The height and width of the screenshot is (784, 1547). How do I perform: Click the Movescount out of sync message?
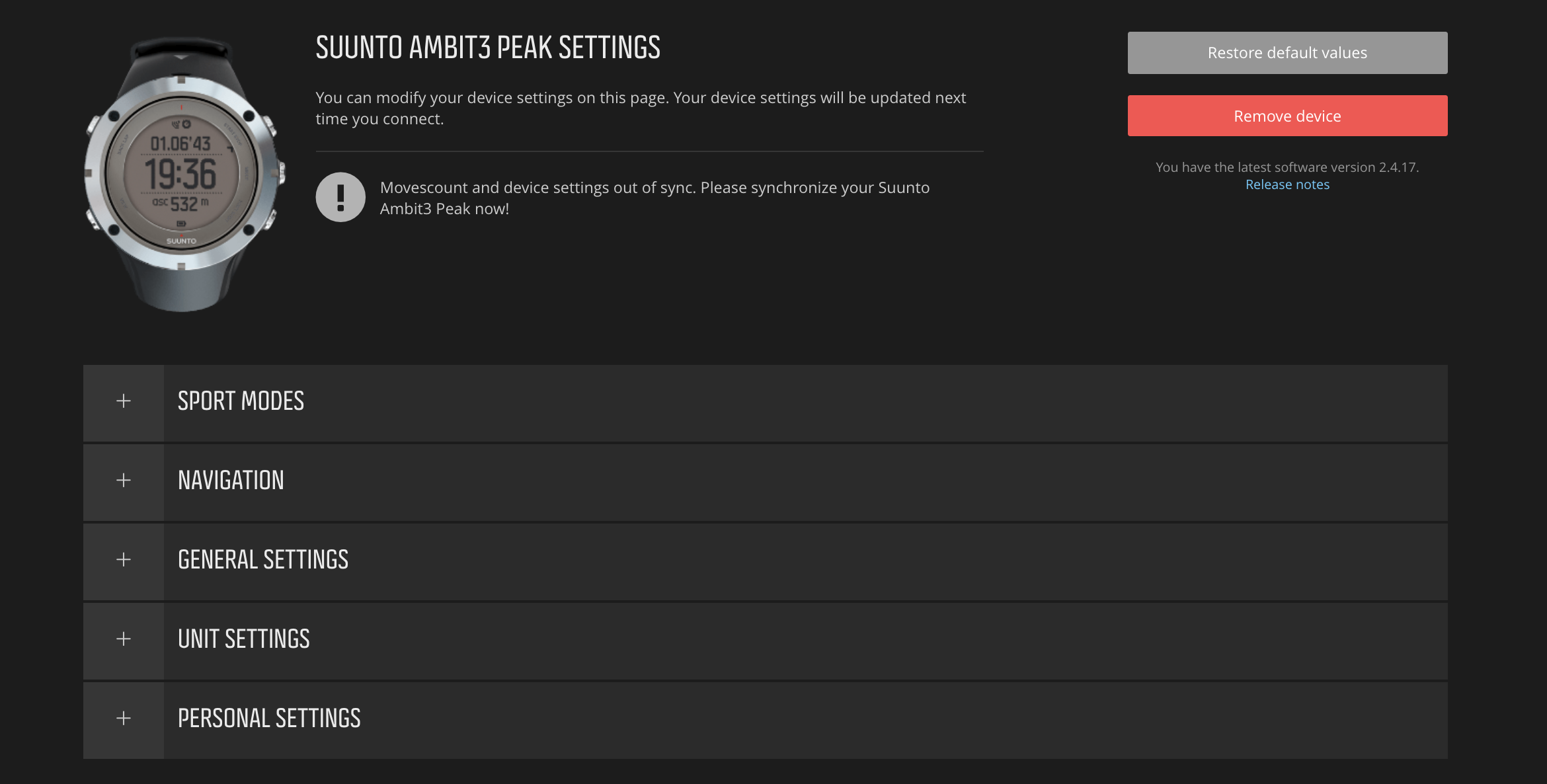tap(654, 198)
